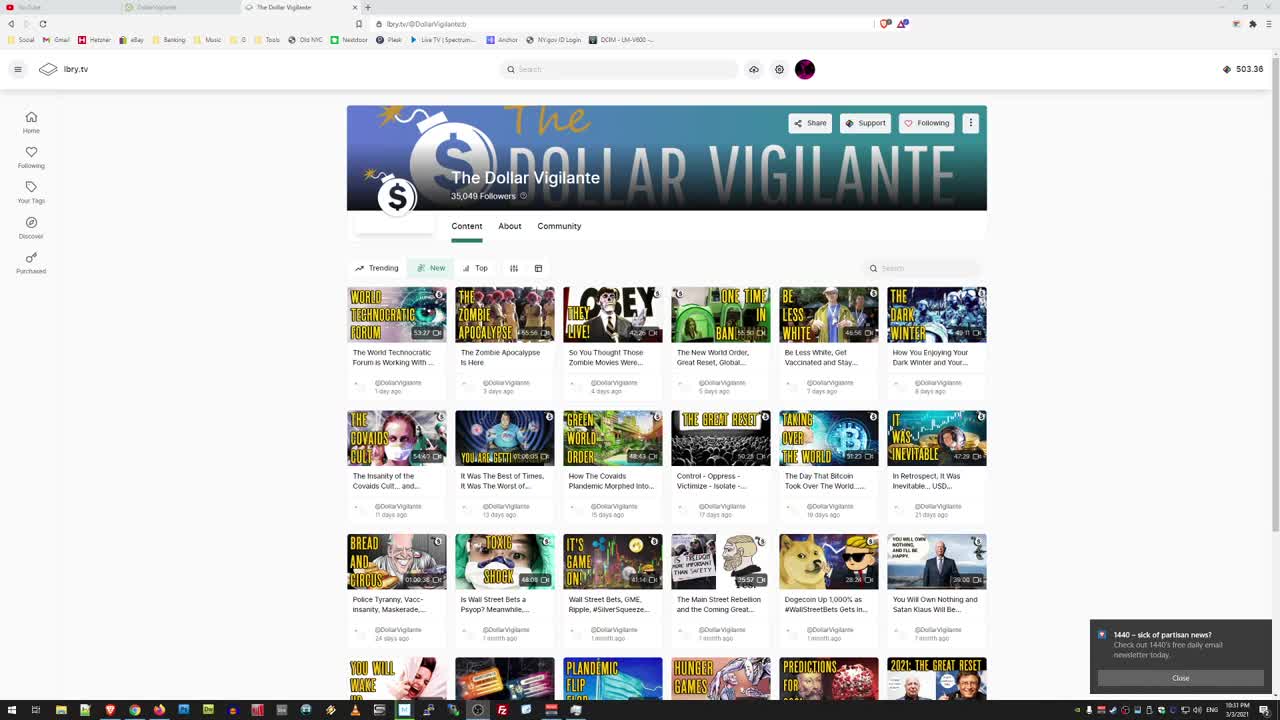Click the upload cloud icon
This screenshot has height=720, width=1280.
pos(754,69)
